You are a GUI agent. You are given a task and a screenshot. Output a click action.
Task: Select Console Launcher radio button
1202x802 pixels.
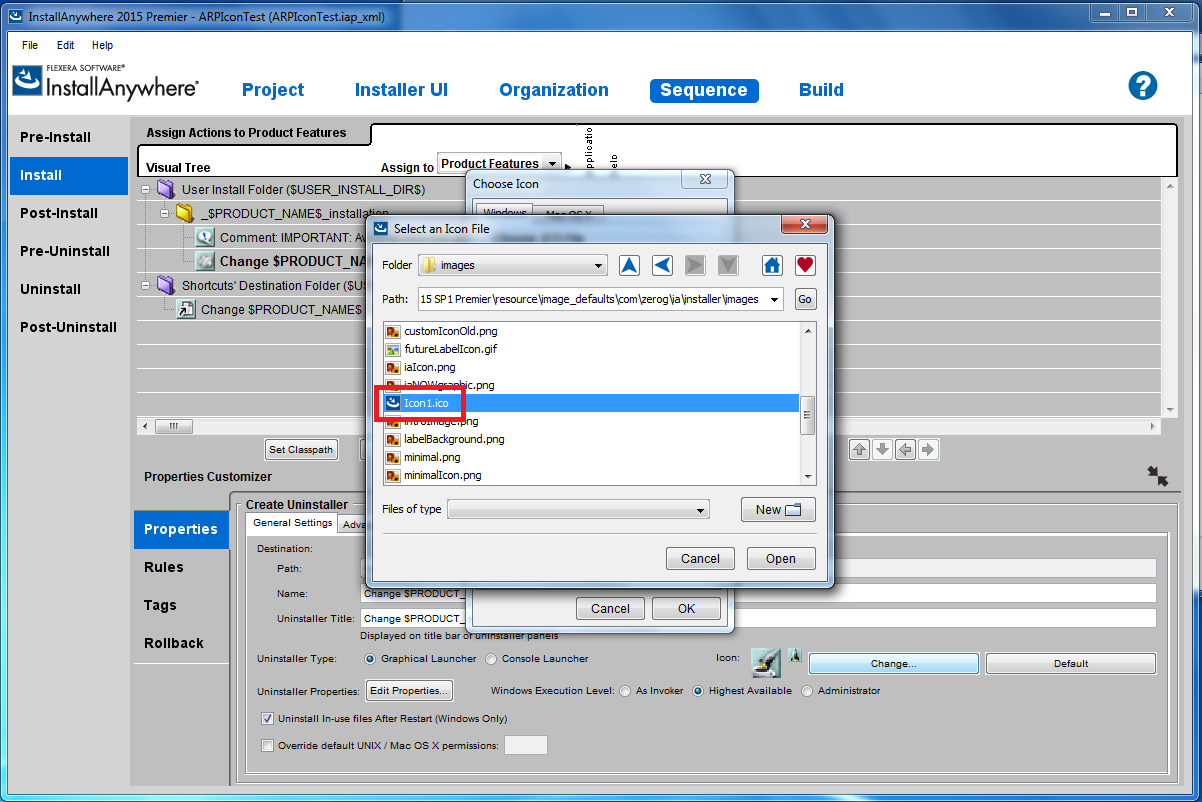pyautogui.click(x=491, y=659)
